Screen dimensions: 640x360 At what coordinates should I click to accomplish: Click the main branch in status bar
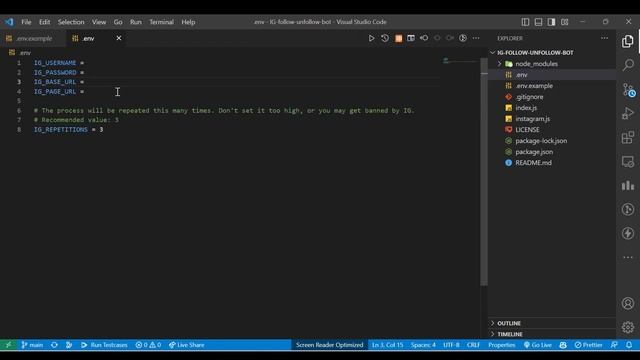pos(32,345)
